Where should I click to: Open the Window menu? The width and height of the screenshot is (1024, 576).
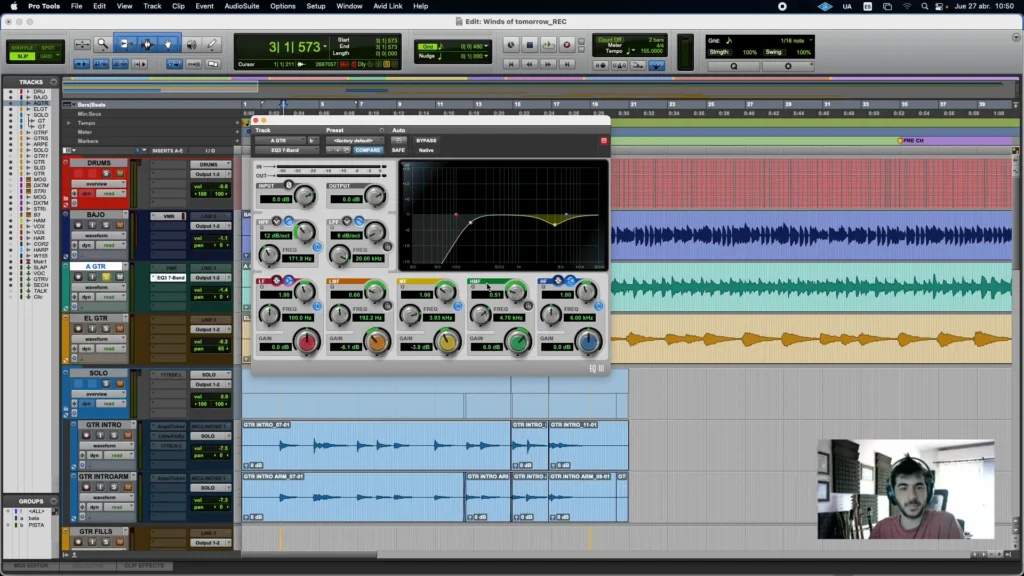pos(349,7)
